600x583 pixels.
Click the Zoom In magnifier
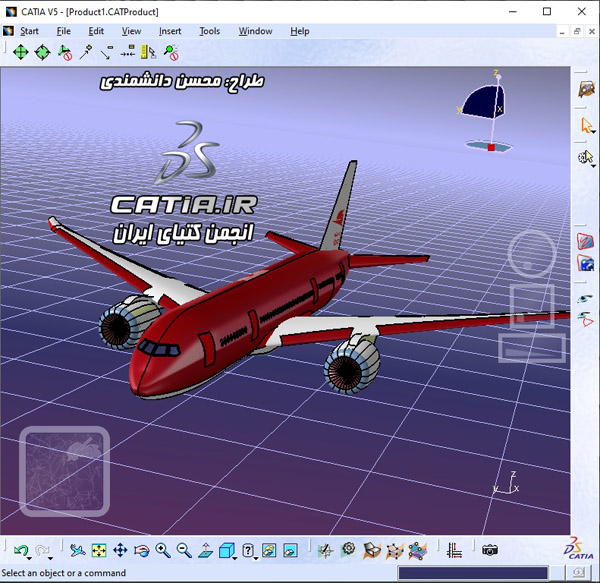point(163,550)
